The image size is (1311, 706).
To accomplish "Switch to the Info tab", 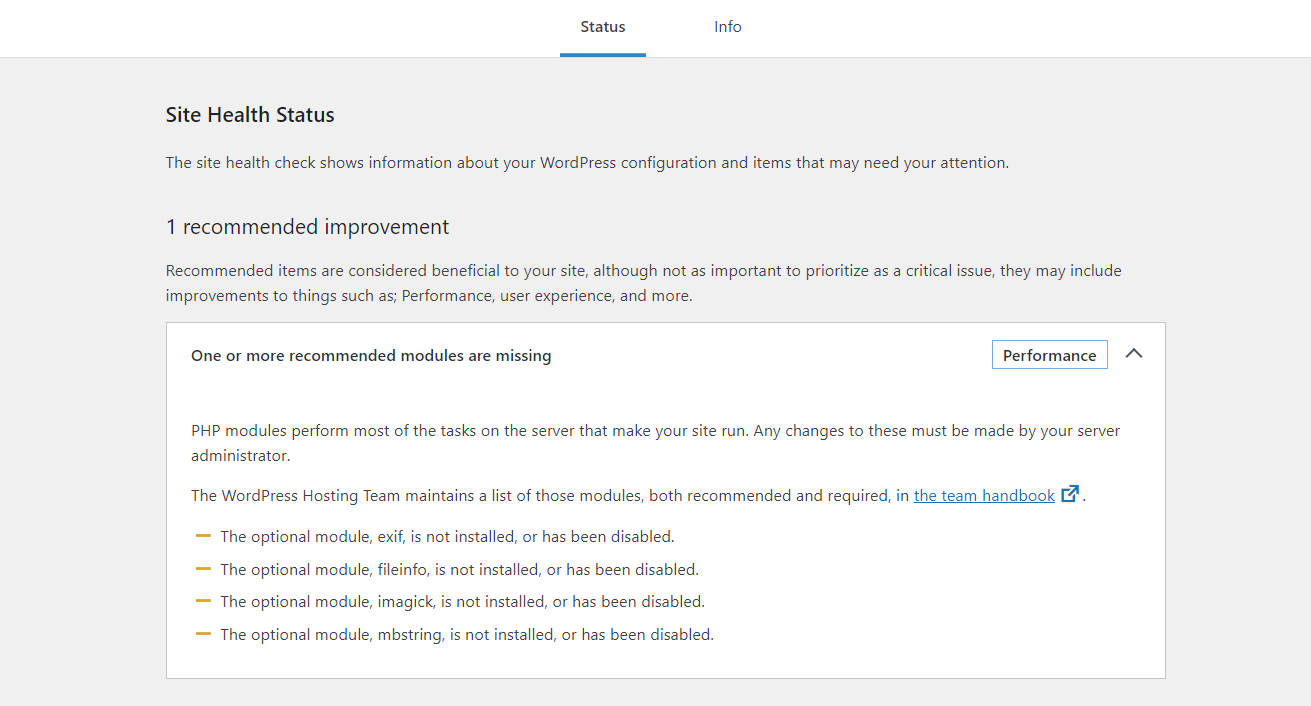I will tap(727, 27).
